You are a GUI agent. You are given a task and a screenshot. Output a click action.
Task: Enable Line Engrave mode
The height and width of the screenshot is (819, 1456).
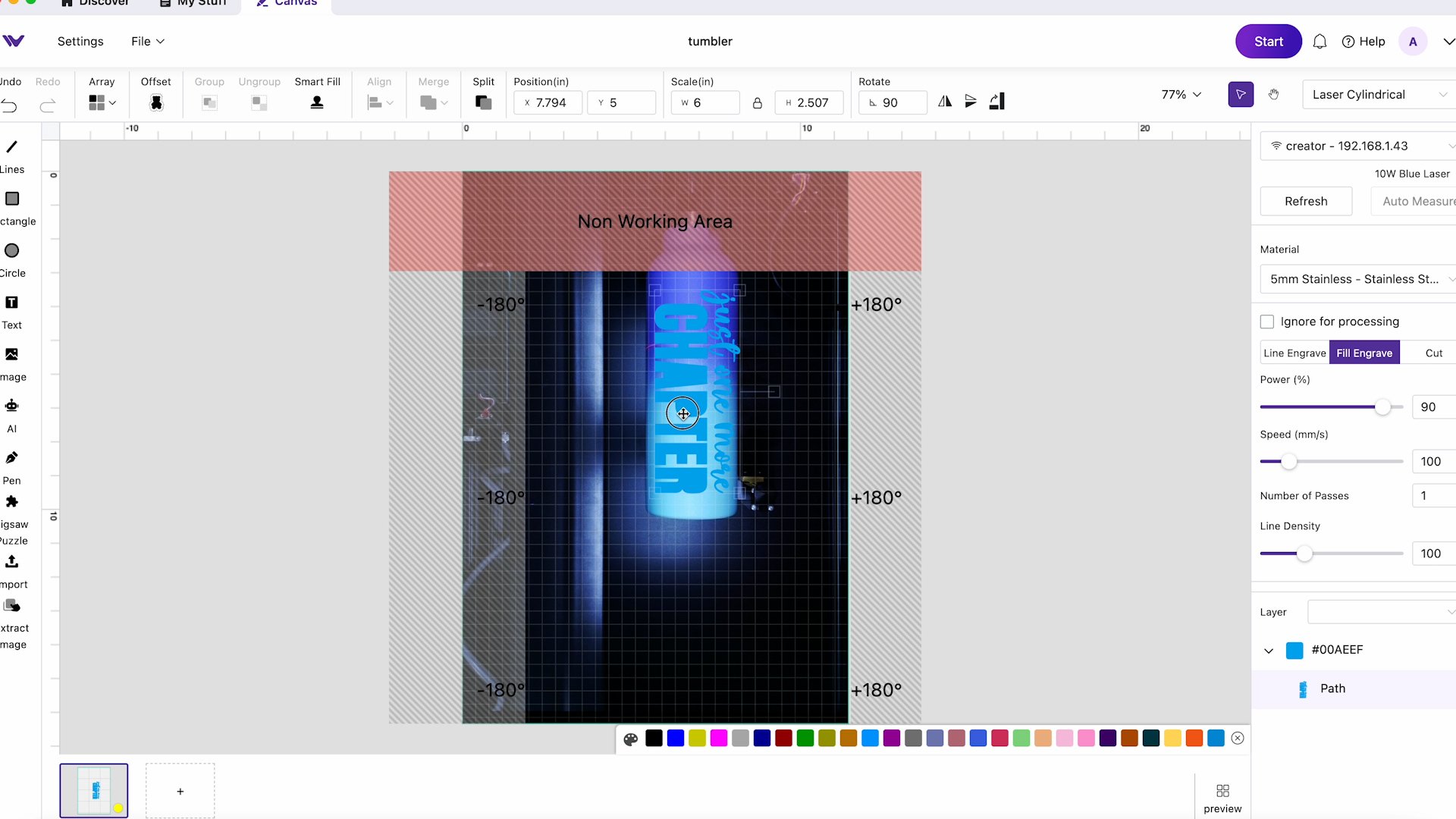[1294, 352]
